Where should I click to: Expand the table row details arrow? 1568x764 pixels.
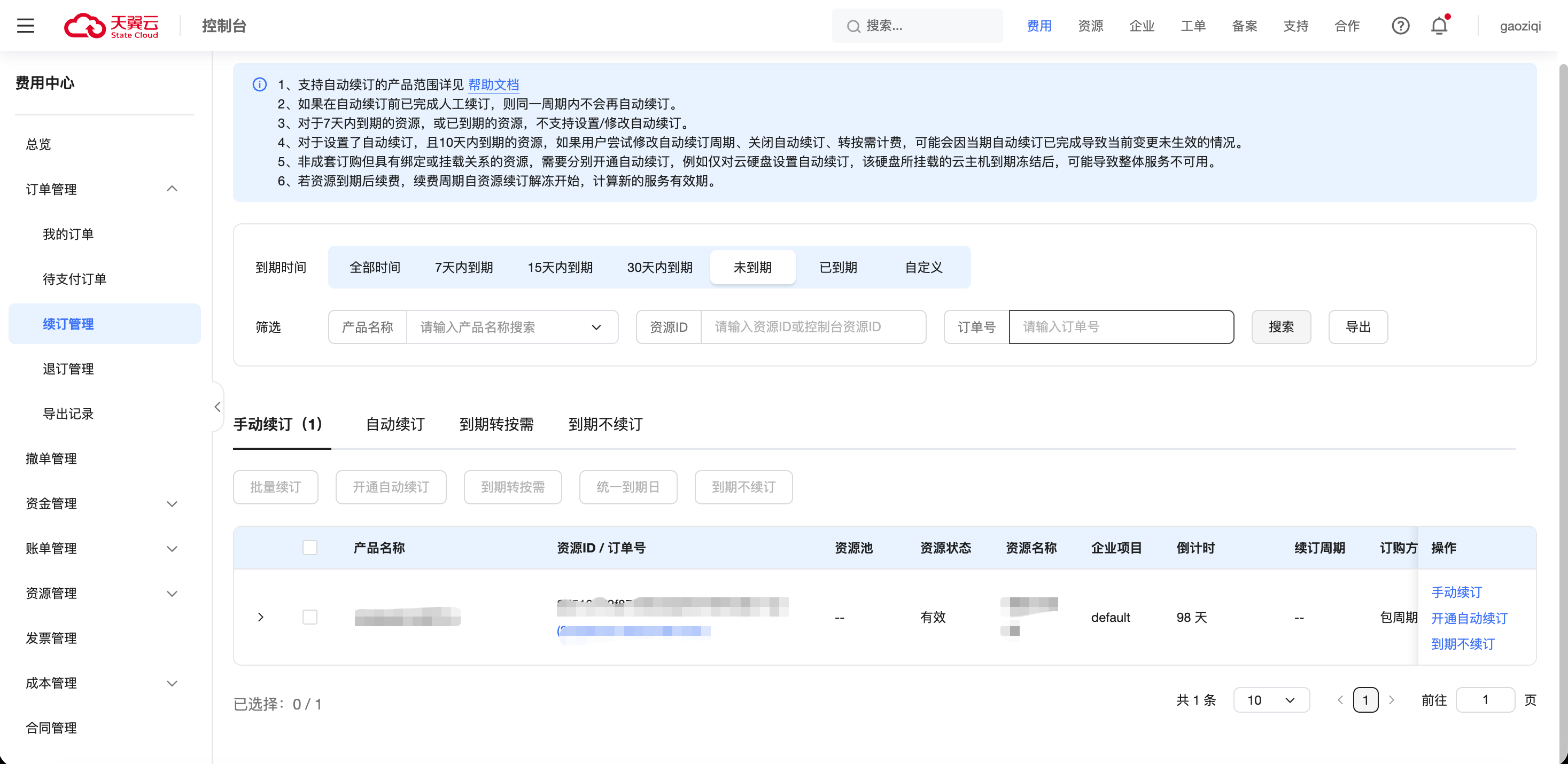coord(260,618)
